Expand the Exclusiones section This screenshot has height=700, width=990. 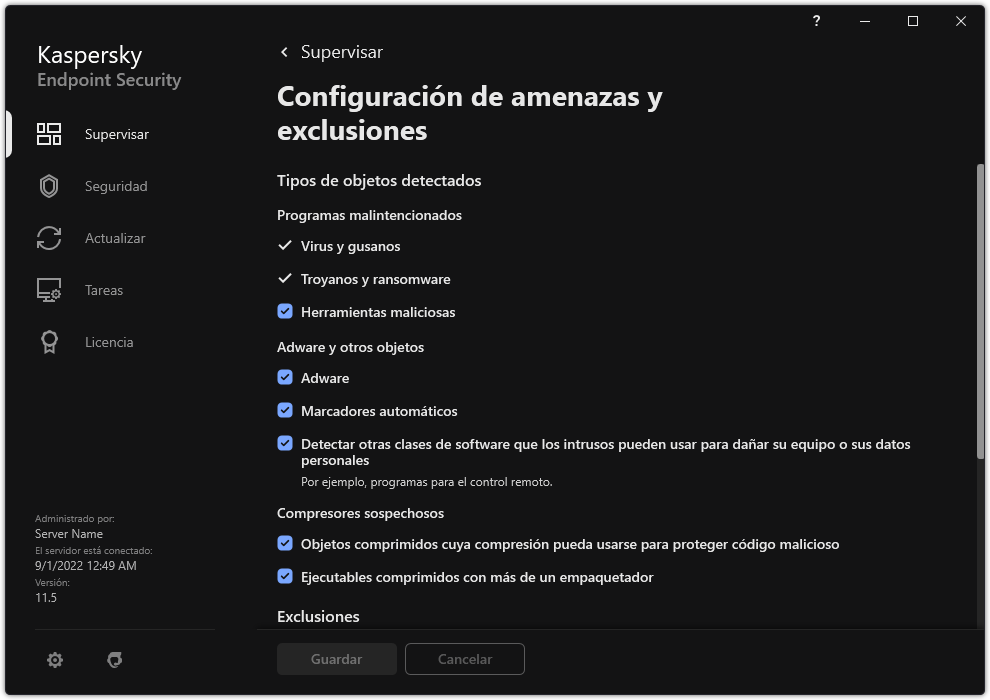(x=318, y=616)
